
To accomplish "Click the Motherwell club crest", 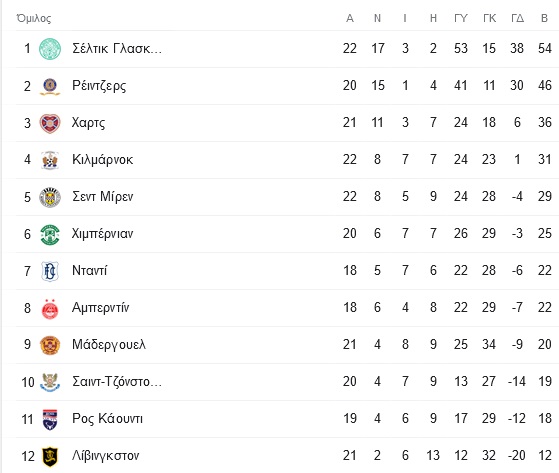I will click(x=50, y=345).
